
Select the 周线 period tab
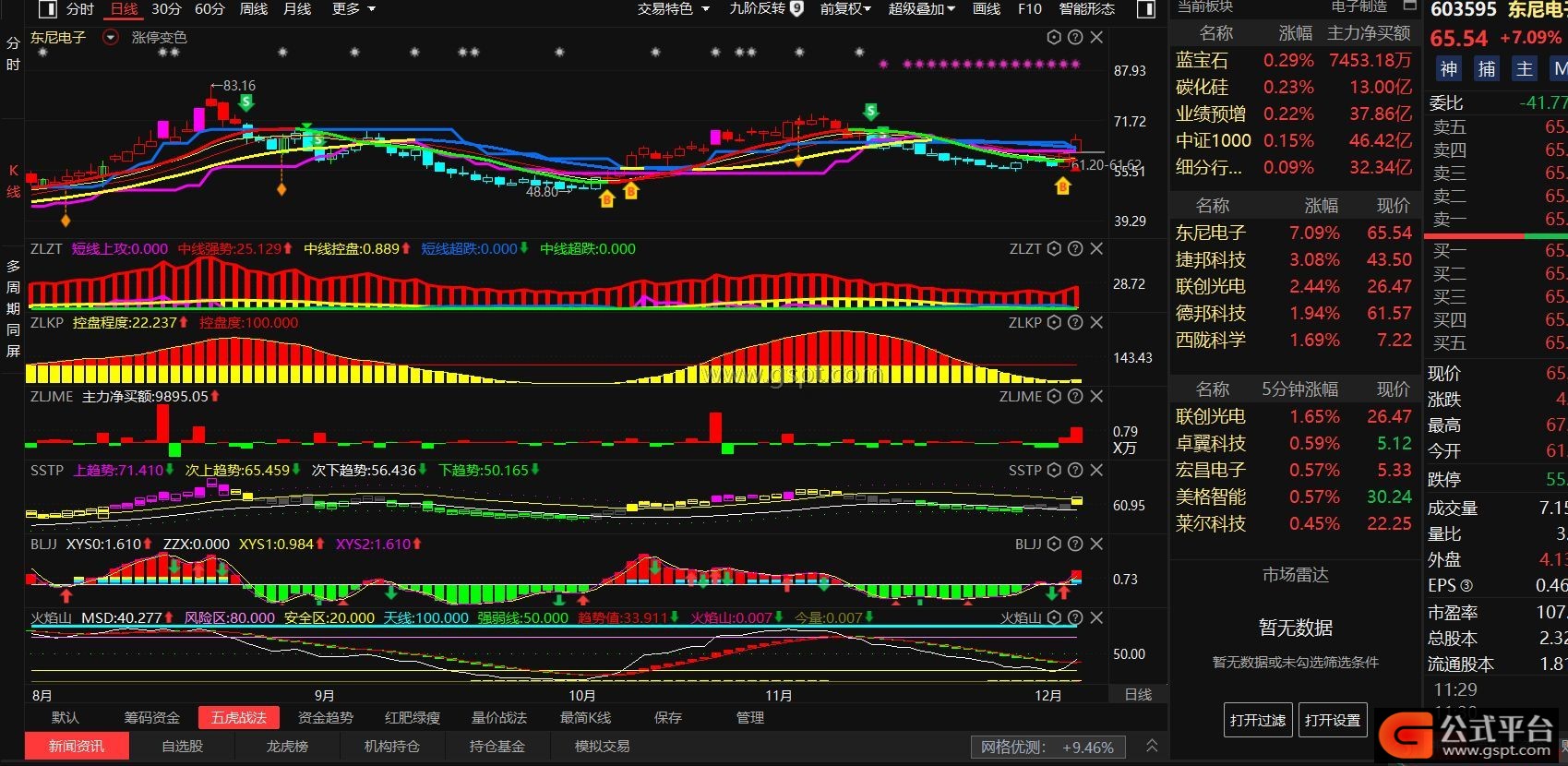[x=253, y=9]
